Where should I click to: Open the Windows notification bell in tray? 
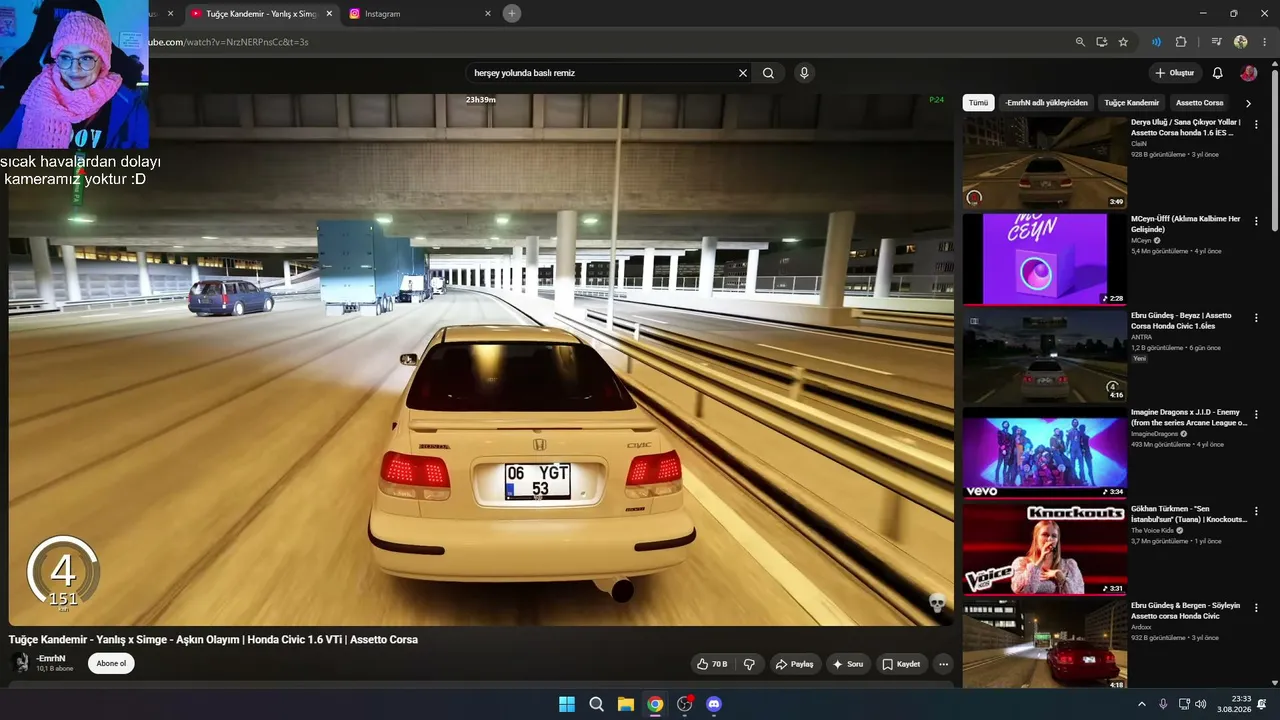pyautogui.click(x=1262, y=704)
